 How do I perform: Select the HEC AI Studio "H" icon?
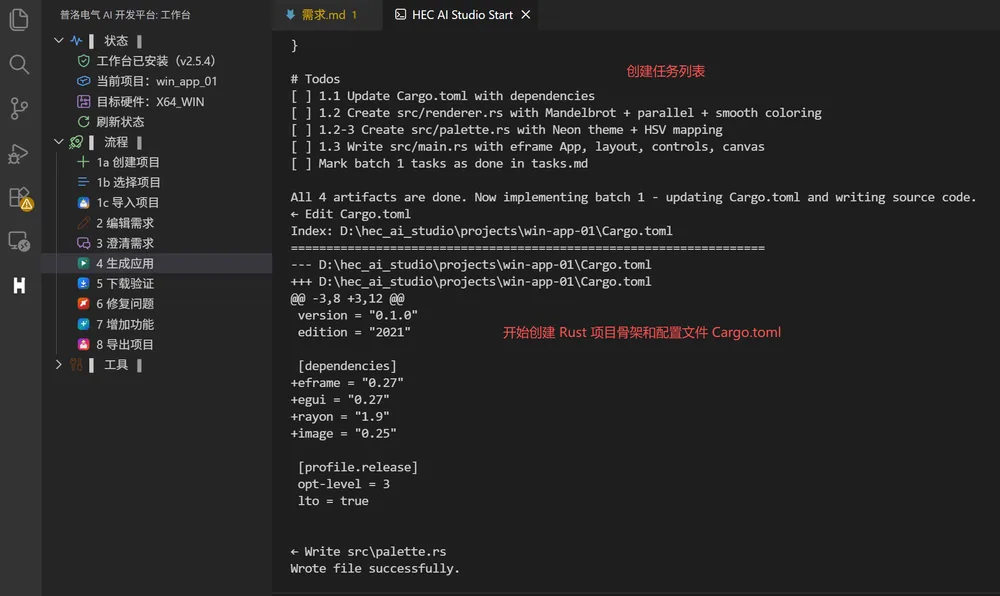coord(19,286)
